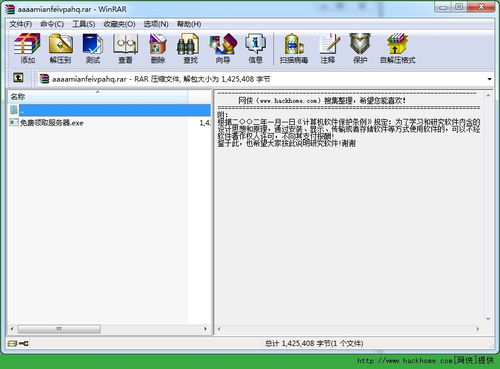Click the WinRAR title bar app icon
500x369 pixels.
click(x=10, y=9)
